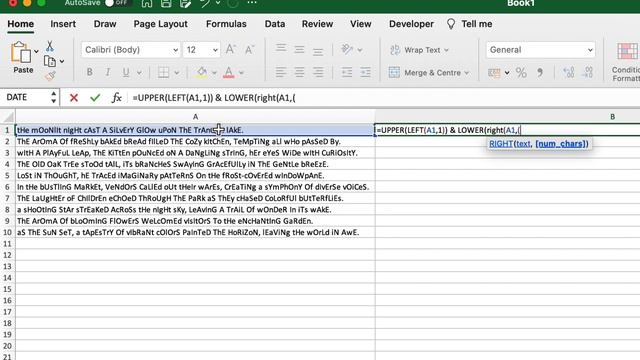Open the View tab
Screen dimensions: 640x360
(360, 24)
